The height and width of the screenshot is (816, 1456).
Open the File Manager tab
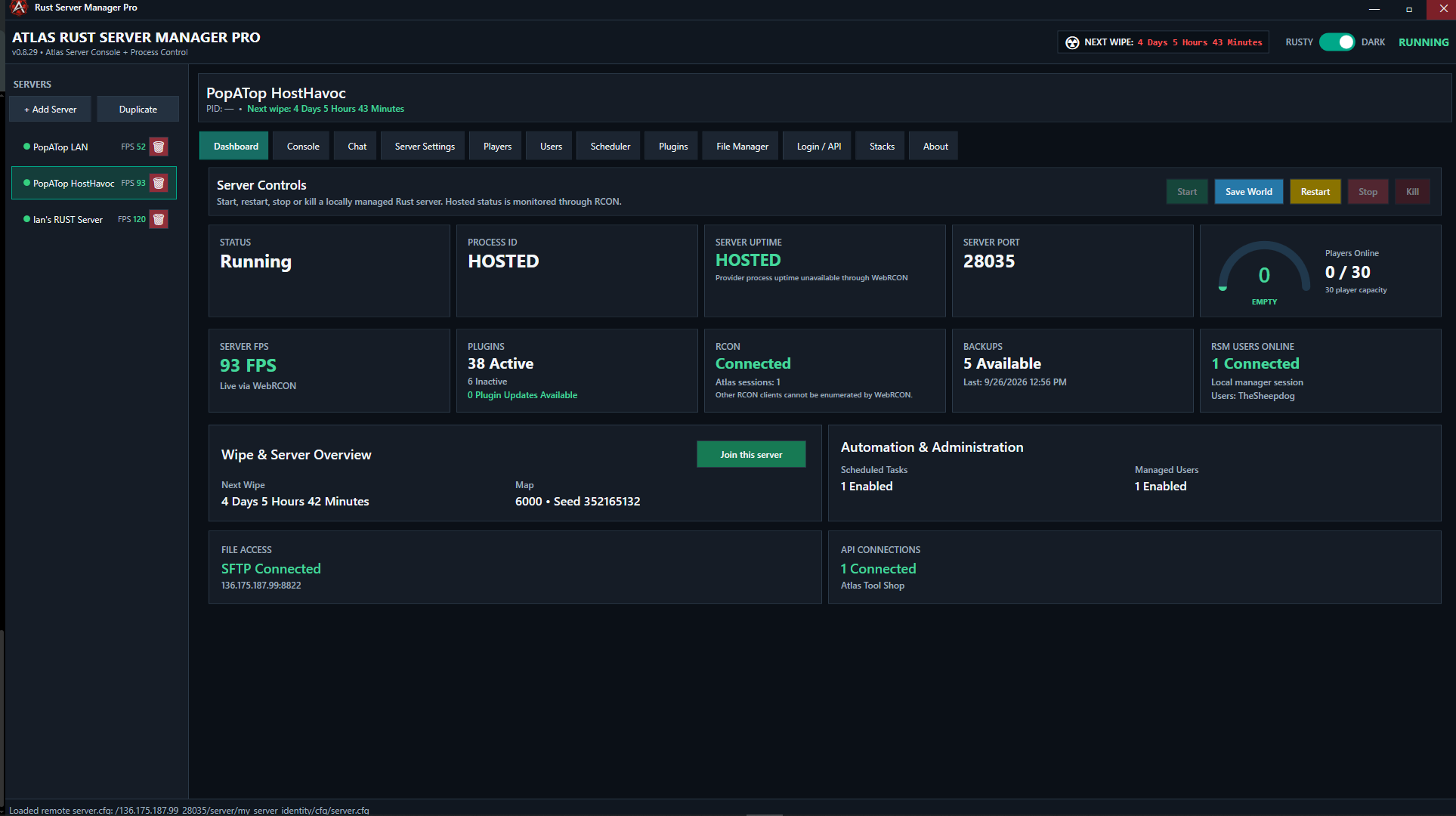742,146
